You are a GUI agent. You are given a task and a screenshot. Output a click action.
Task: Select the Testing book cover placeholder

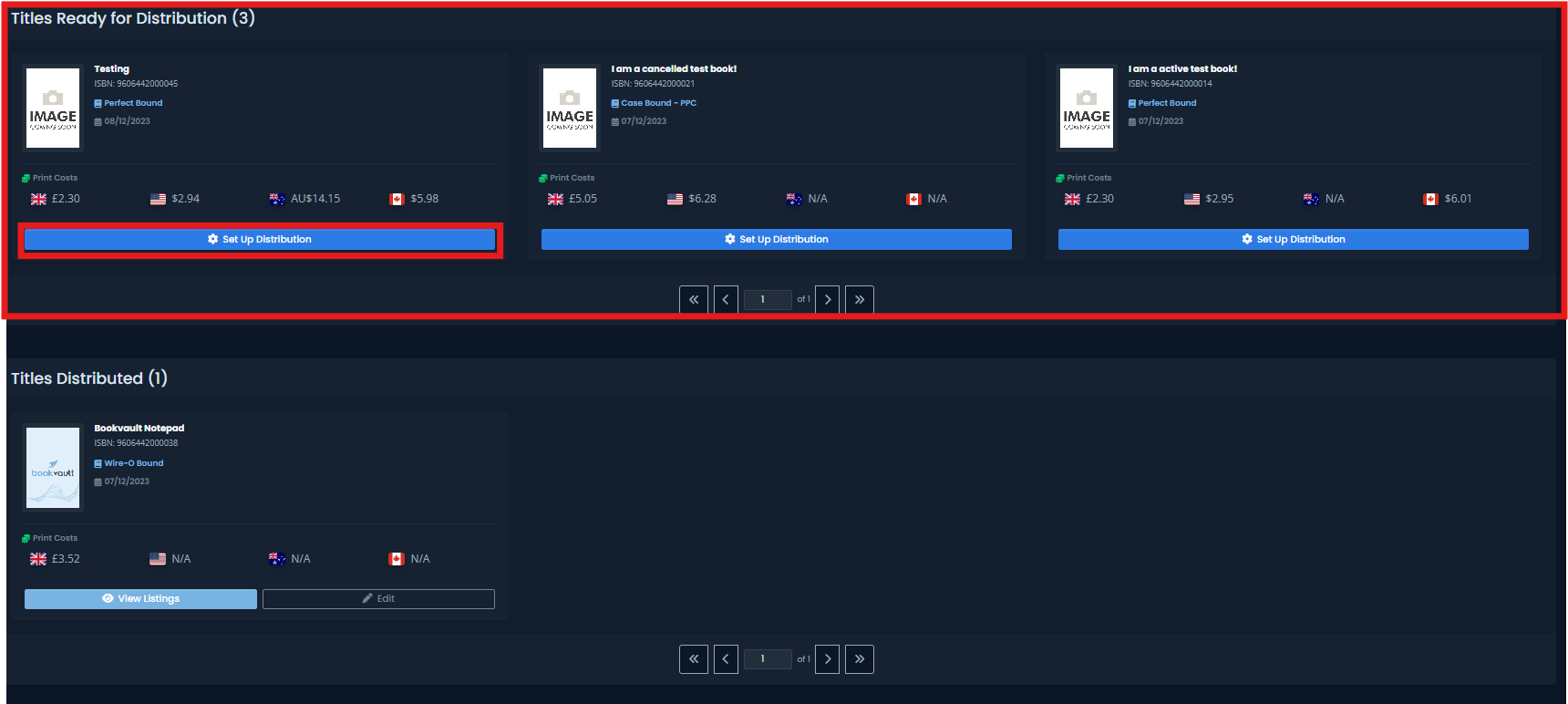(53, 108)
